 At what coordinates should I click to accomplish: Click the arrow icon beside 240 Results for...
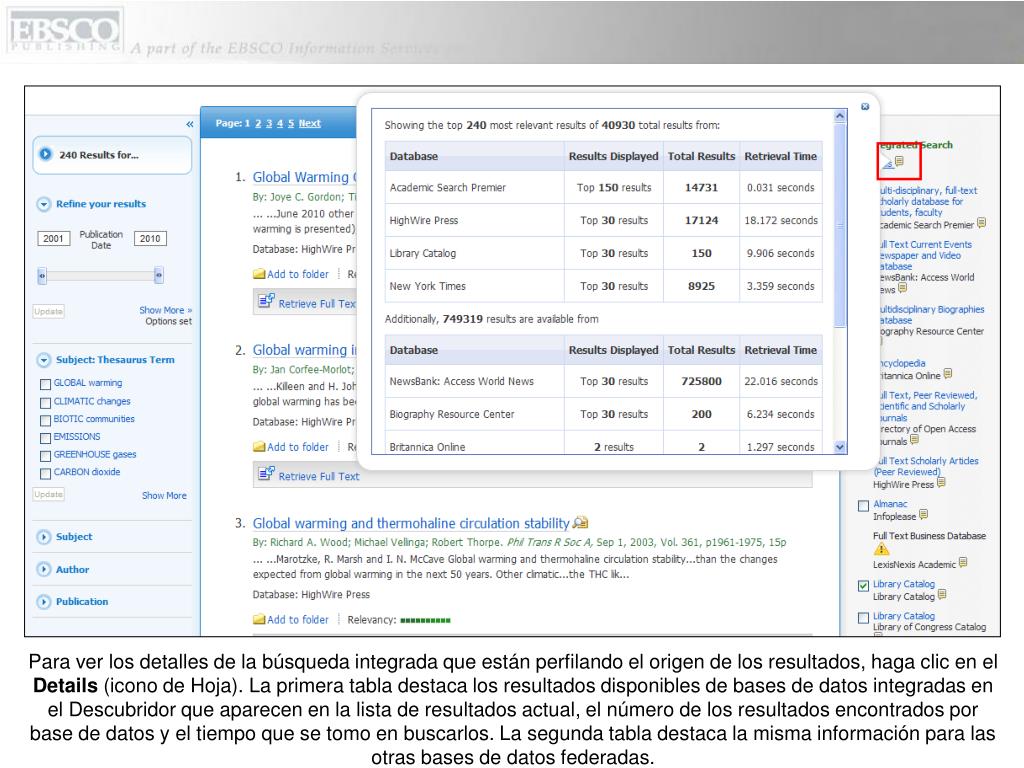(45, 155)
